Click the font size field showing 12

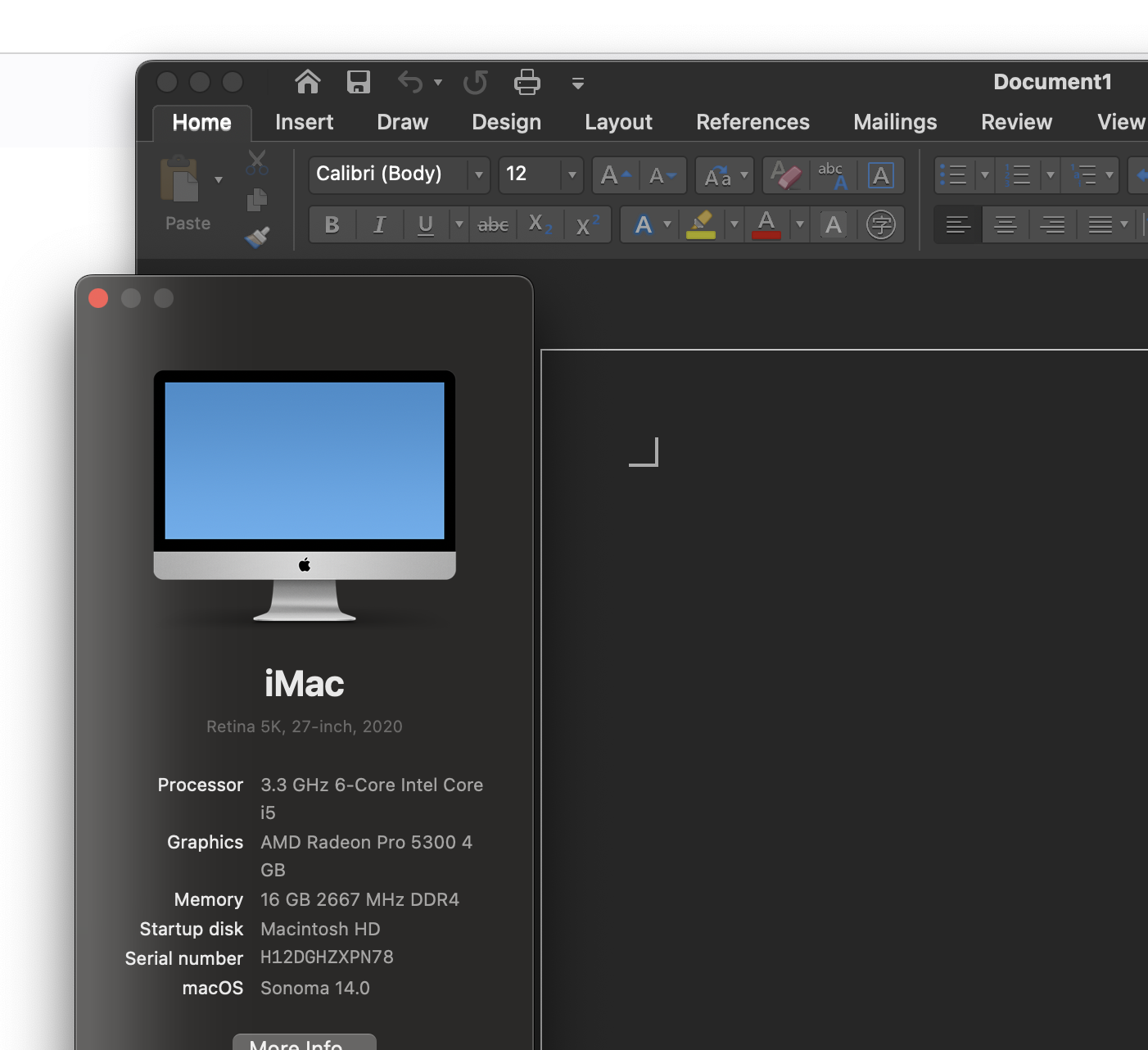pos(531,175)
